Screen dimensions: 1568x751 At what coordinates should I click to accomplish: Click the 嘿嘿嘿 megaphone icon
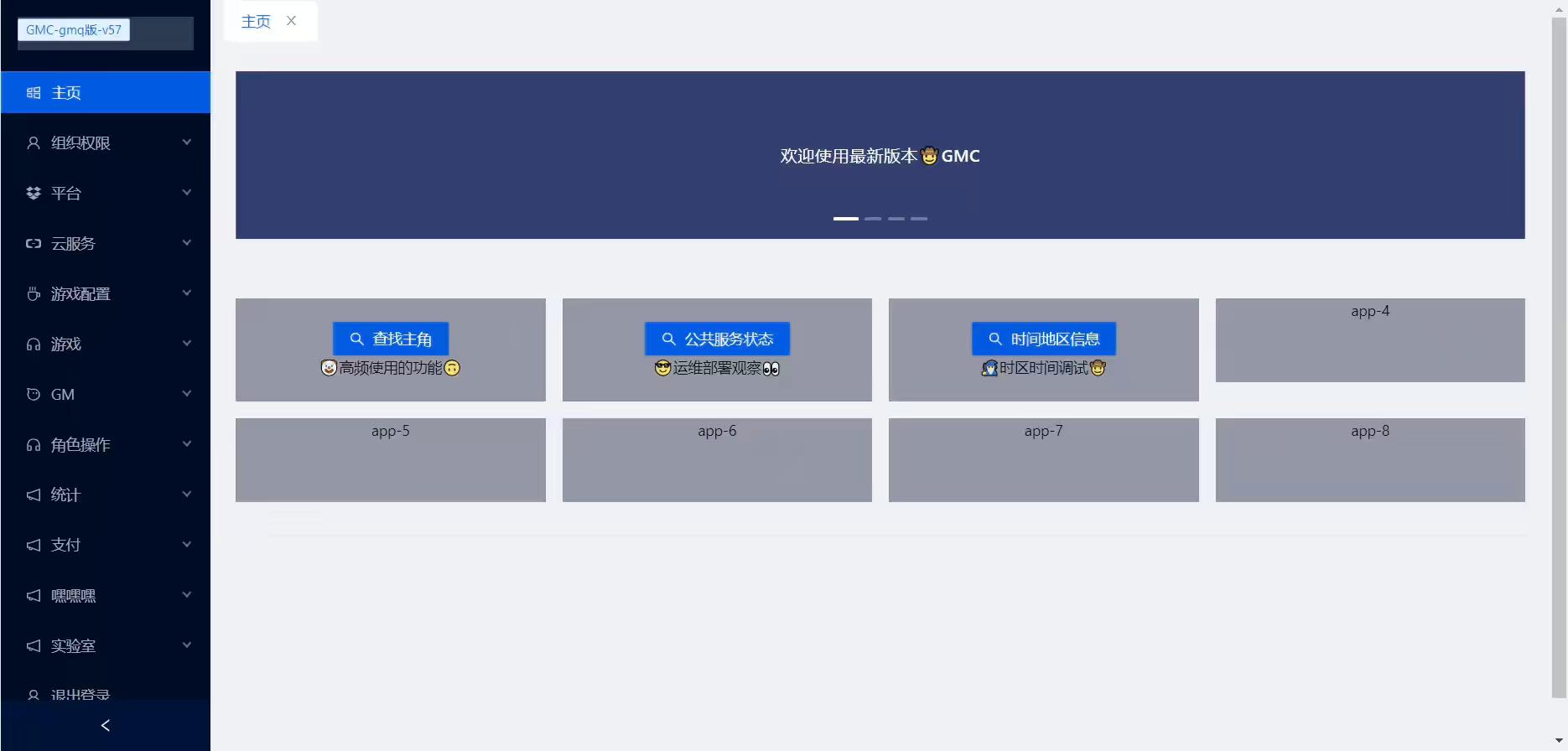(34, 596)
